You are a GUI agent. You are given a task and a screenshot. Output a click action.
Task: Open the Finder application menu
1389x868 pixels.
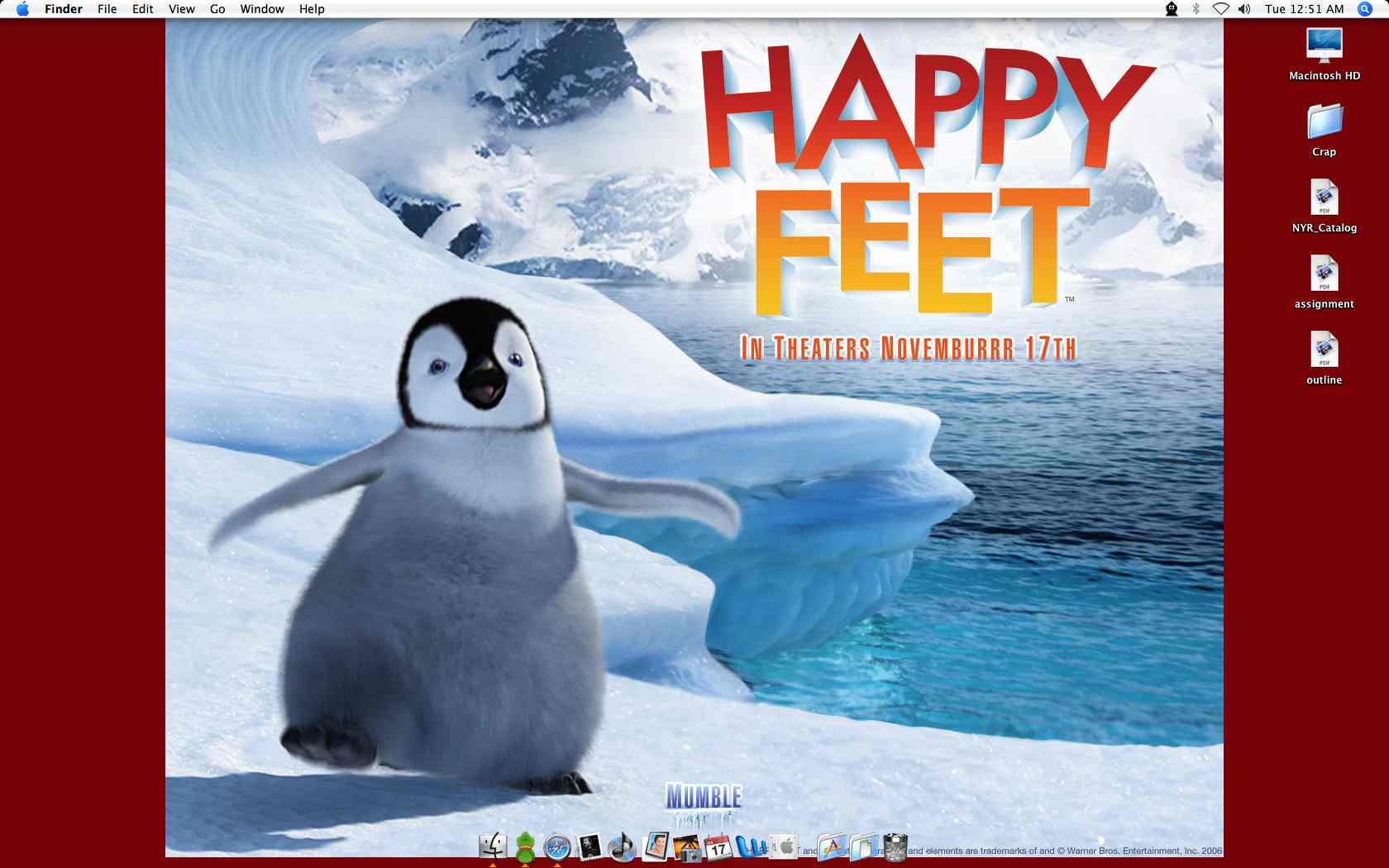[x=64, y=9]
